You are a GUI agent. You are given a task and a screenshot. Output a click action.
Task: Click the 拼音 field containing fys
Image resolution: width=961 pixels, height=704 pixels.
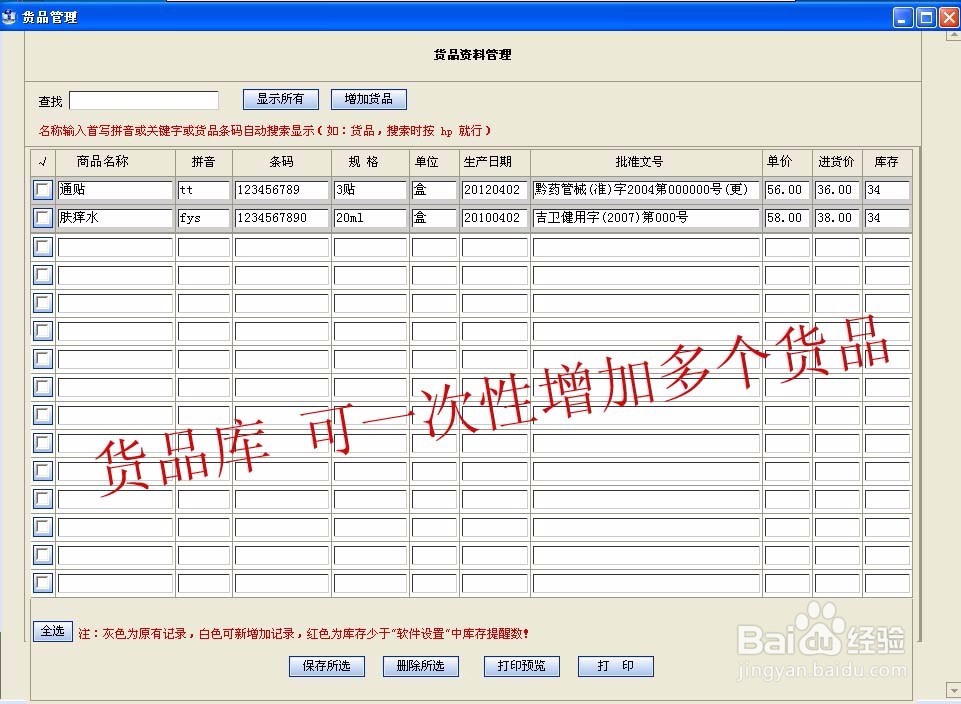click(203, 218)
